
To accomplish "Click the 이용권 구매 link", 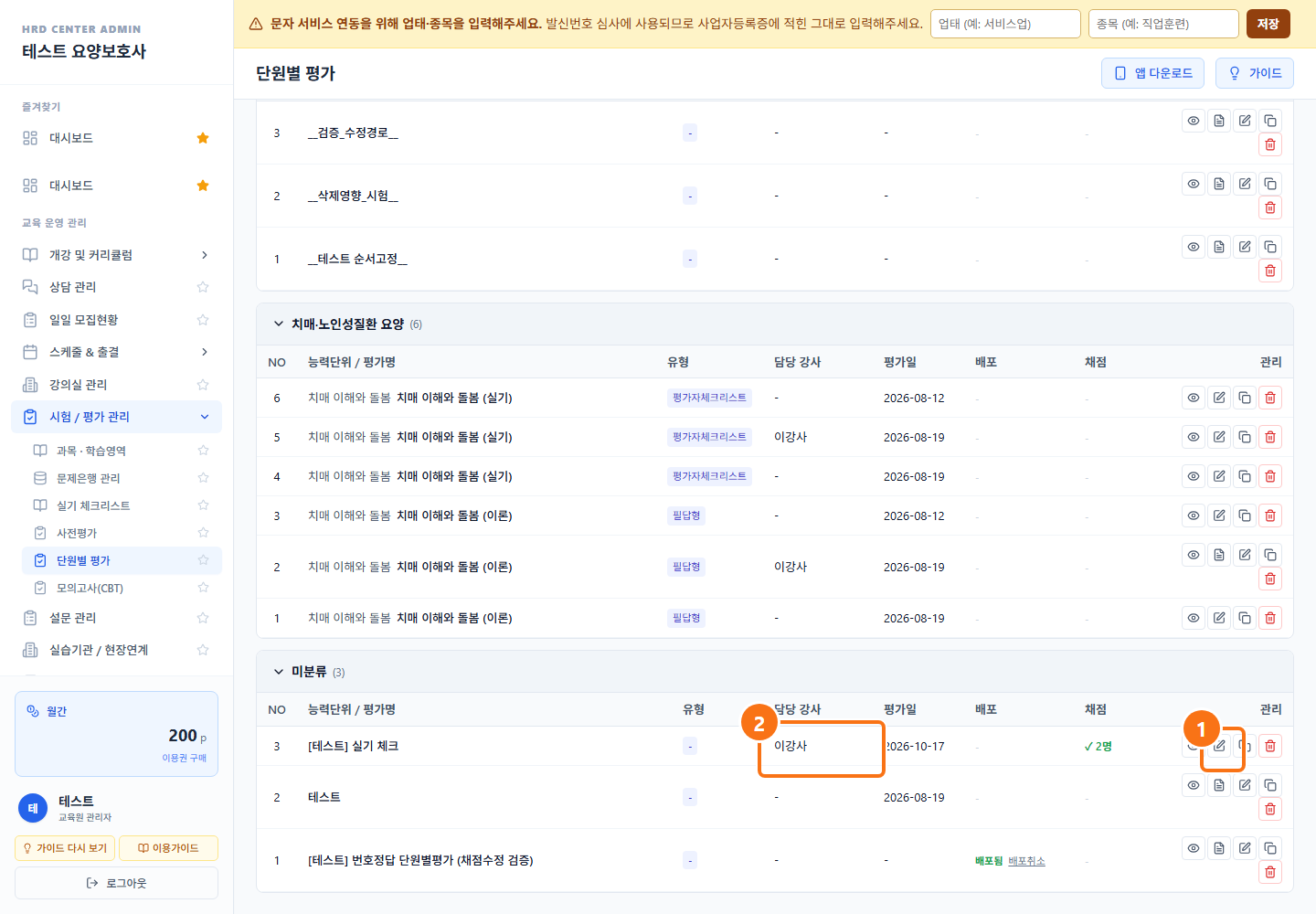I will tap(185, 758).
